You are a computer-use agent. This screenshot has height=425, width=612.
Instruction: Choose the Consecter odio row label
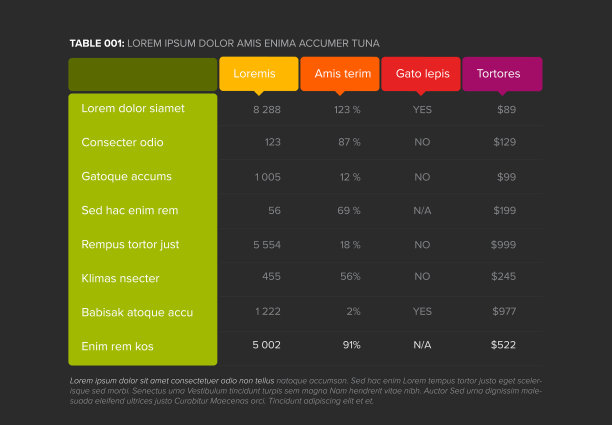122,143
